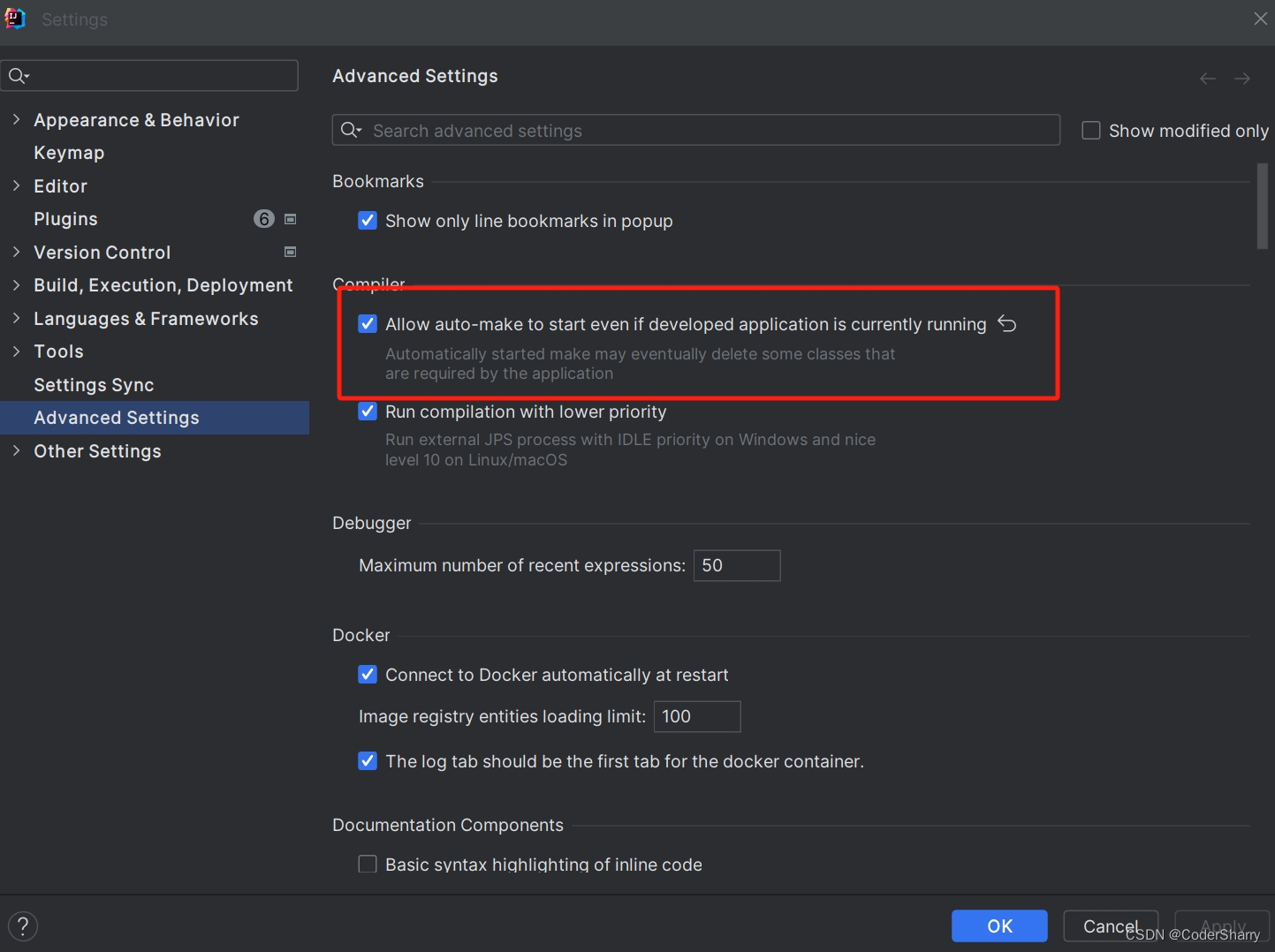
Task: Select Appearance & Behavior category
Action: pyautogui.click(x=136, y=120)
